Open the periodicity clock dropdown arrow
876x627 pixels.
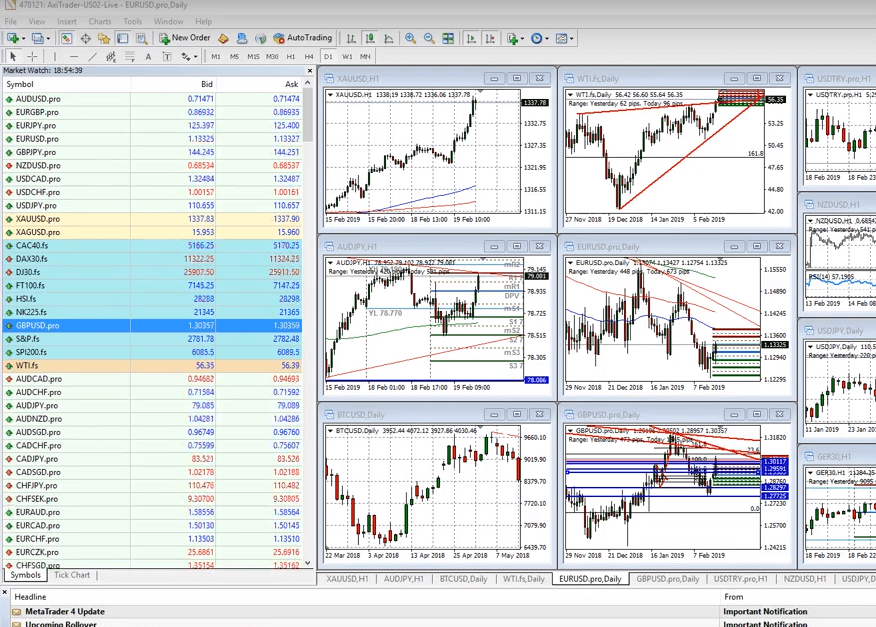[x=547, y=39]
